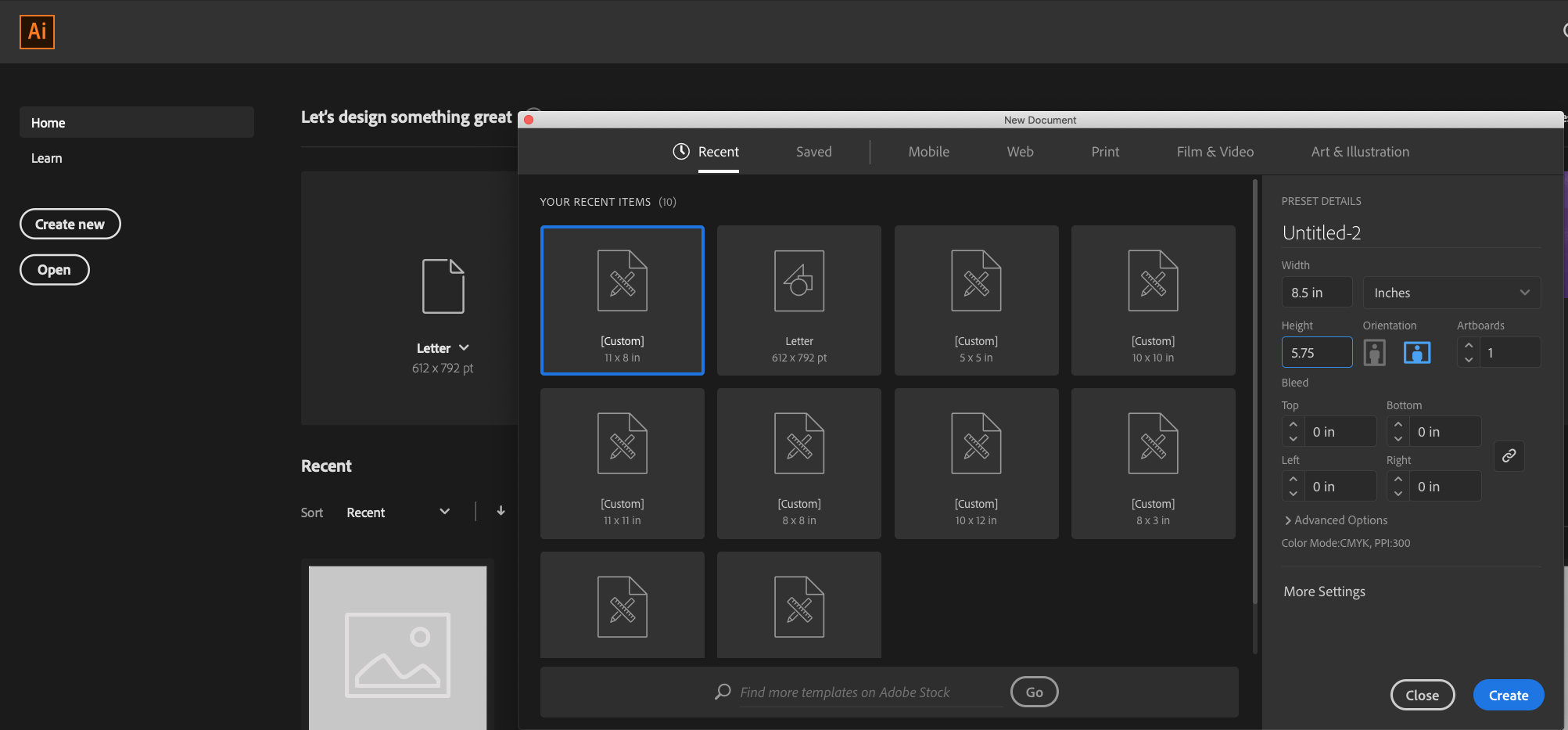This screenshot has height=730, width=1568.
Task: Open the recent file image thumbnail
Action: (x=397, y=648)
